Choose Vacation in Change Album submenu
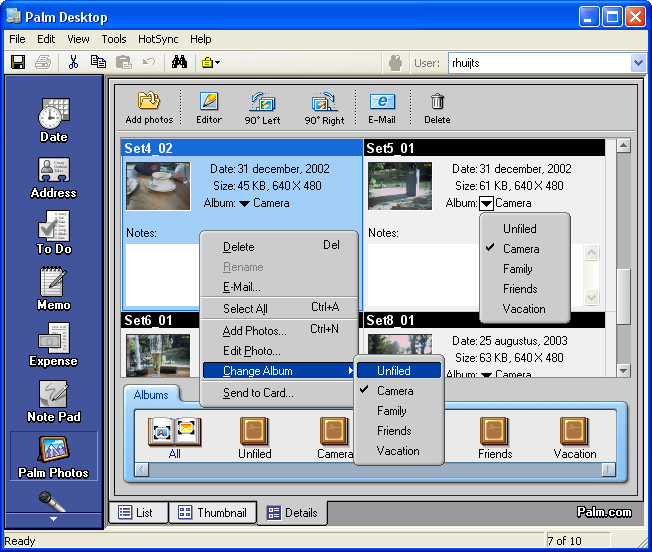This screenshot has width=652, height=552. pos(399,451)
